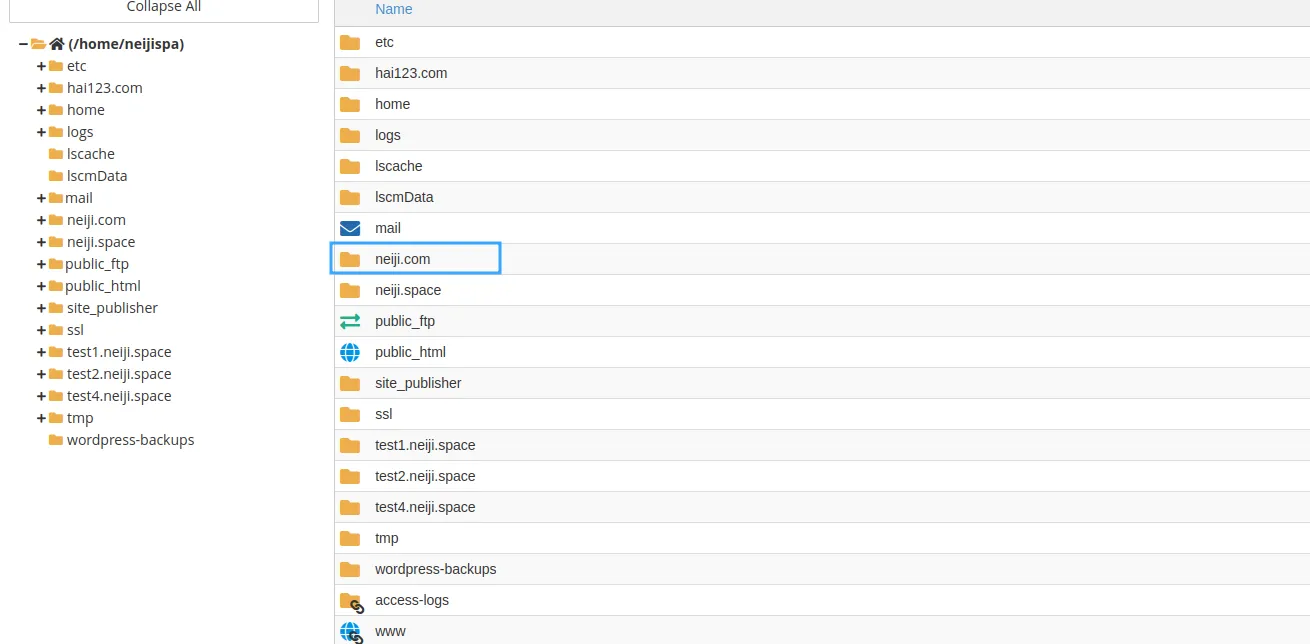
Task: Select the etc row name in file list
Action: point(384,42)
